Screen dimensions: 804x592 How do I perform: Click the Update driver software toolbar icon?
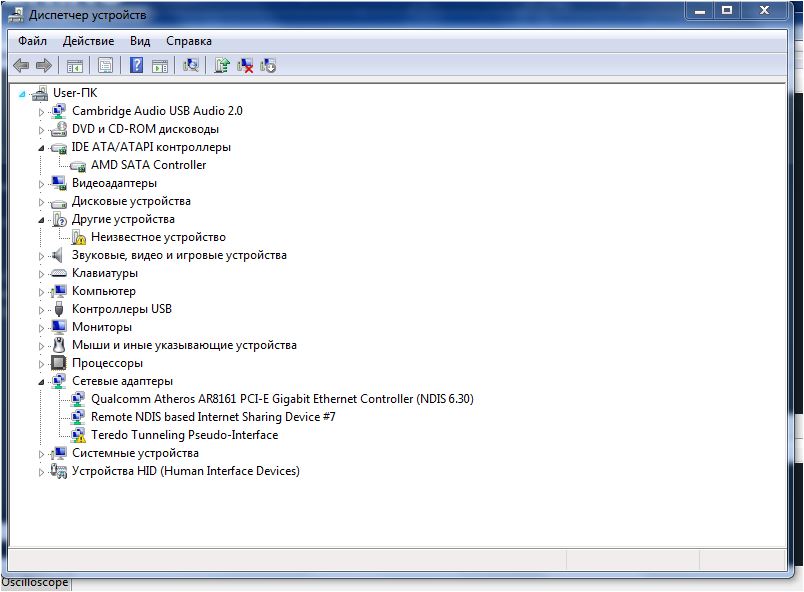pos(222,66)
